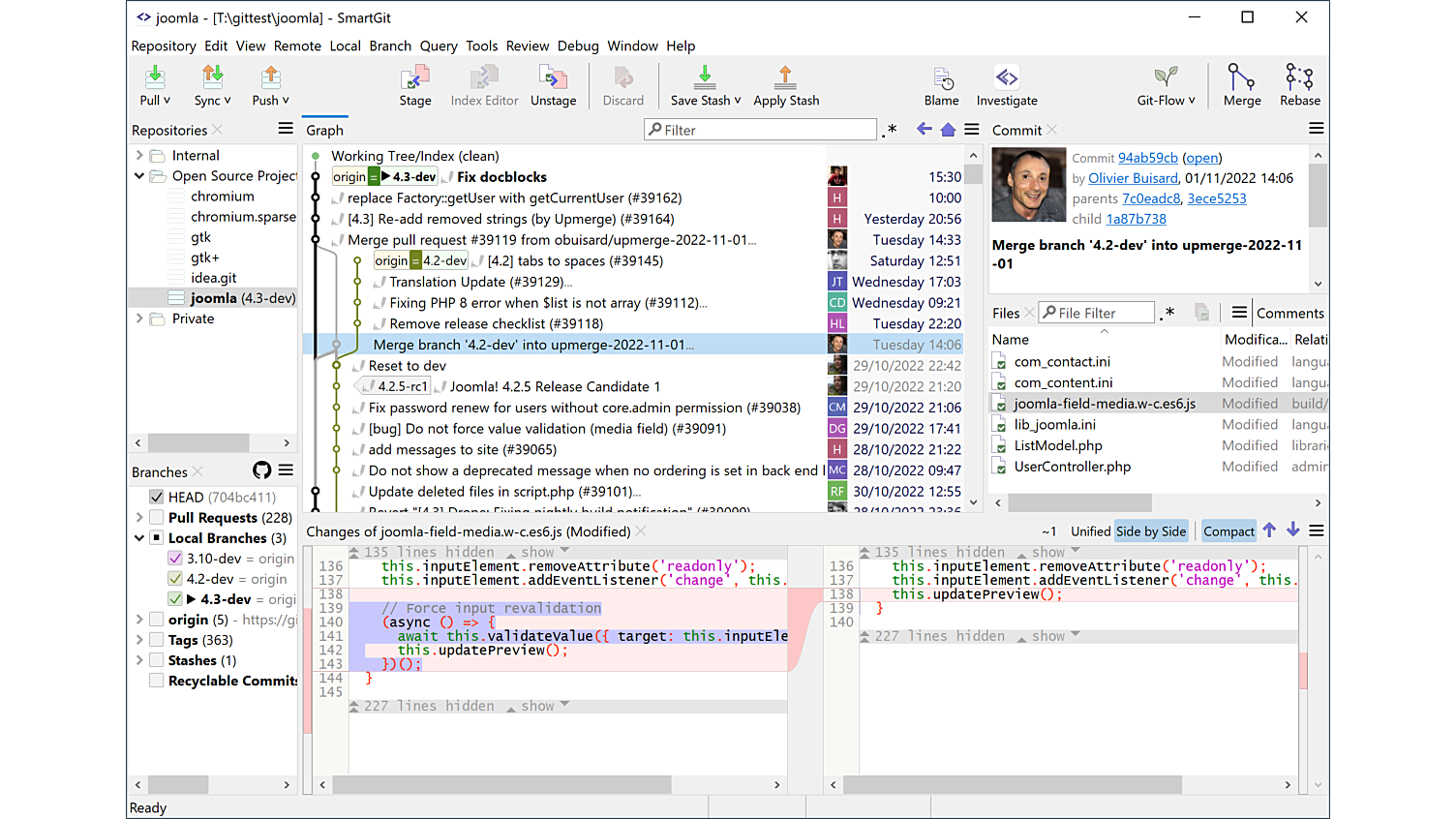Screen dimensions: 1456x819
Task: Select the ListModel.php file
Action: (1058, 445)
